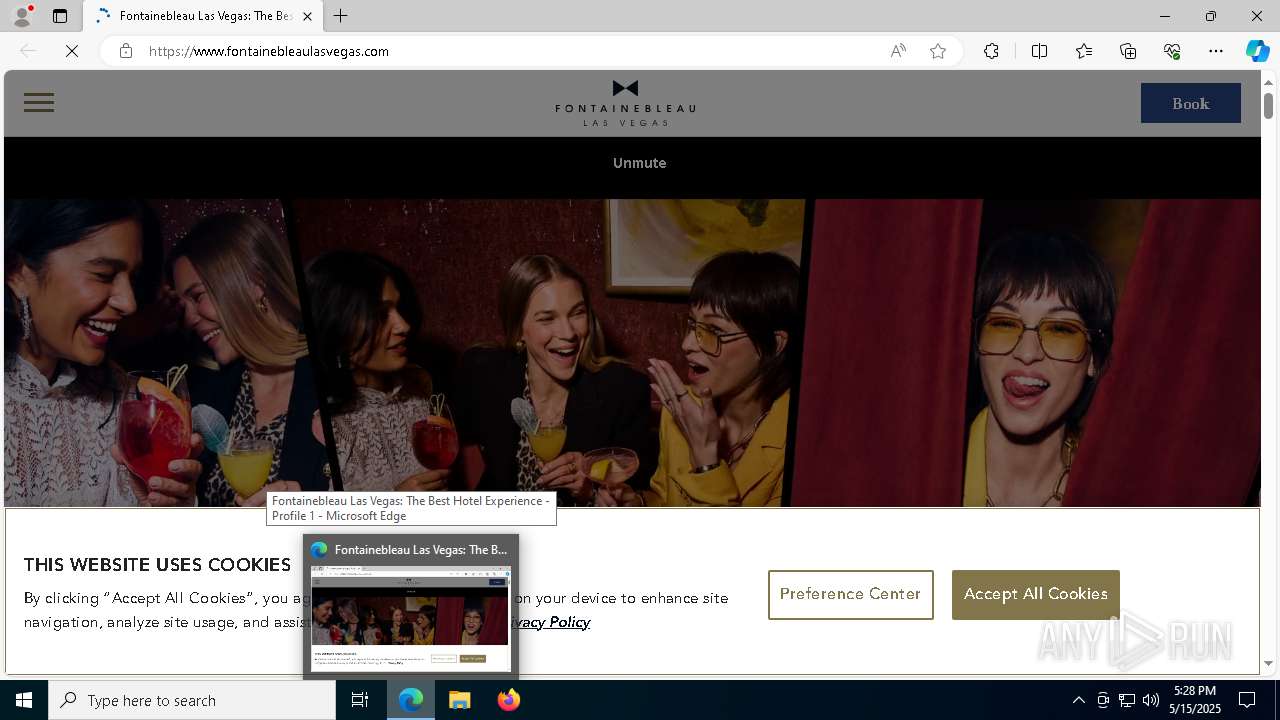Launch Firefox from the taskbar
The image size is (1280, 720).
click(x=509, y=700)
